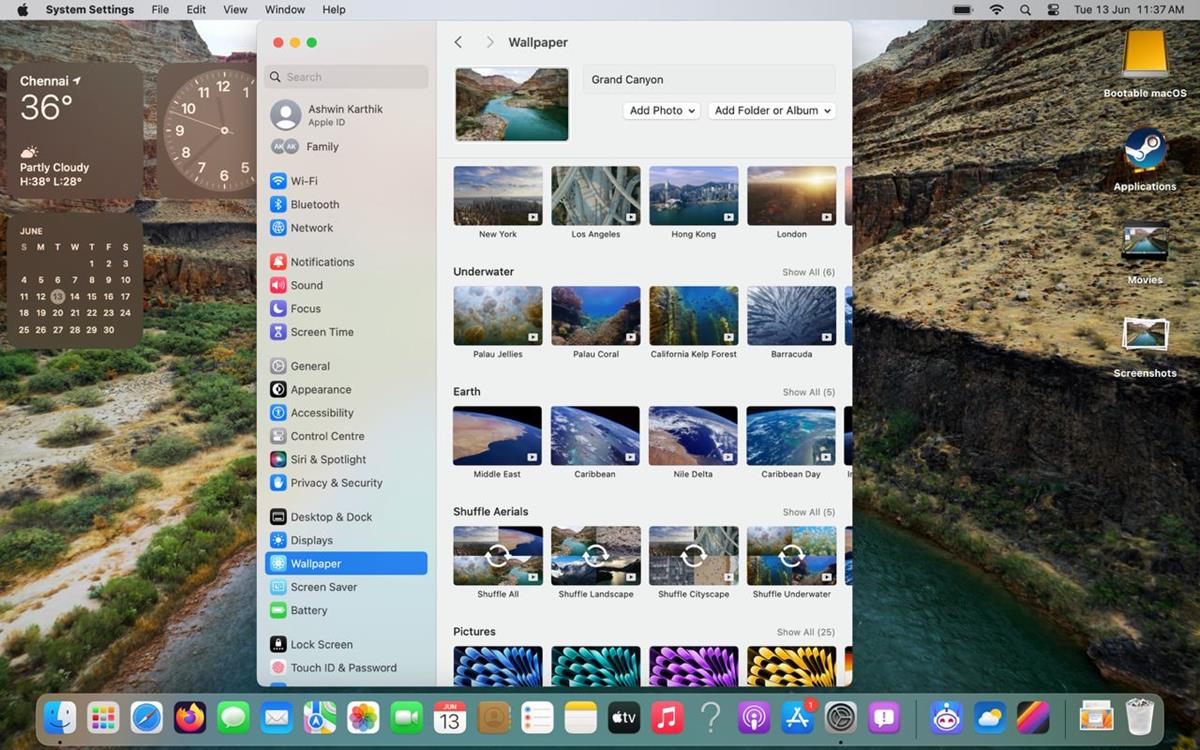This screenshot has width=1200, height=750.
Task: Open the Add Folder or Album dropdown
Action: click(x=772, y=111)
